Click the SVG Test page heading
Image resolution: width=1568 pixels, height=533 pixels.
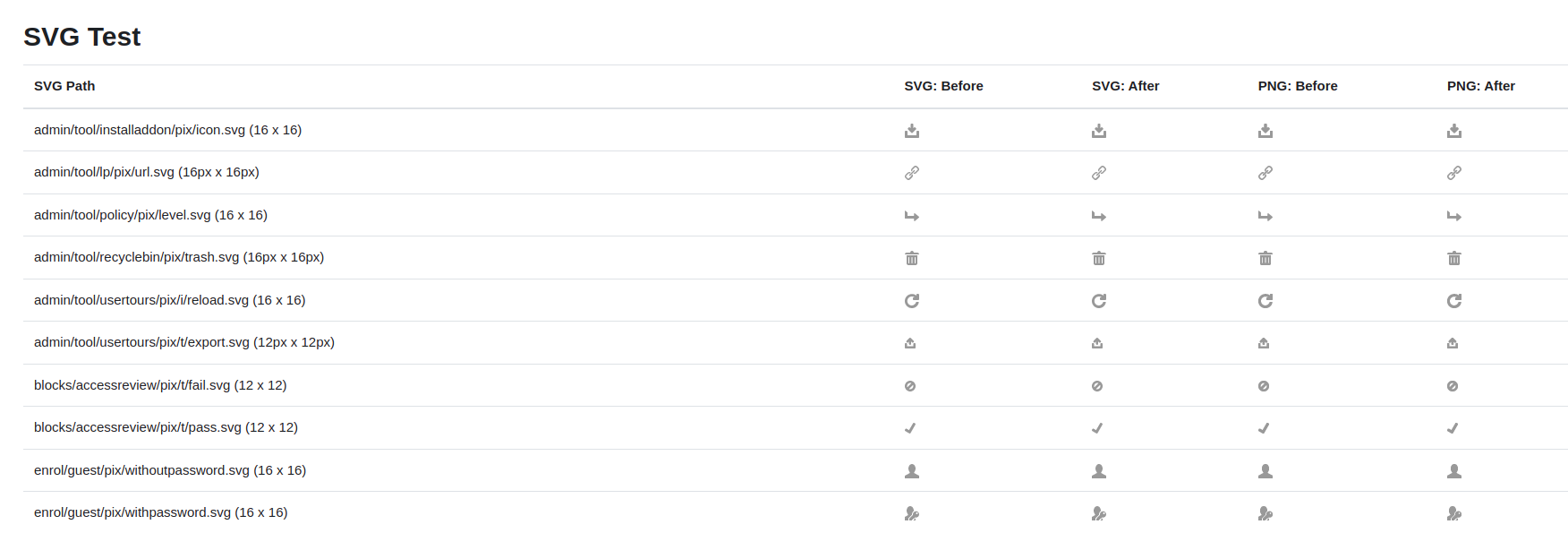(x=82, y=37)
